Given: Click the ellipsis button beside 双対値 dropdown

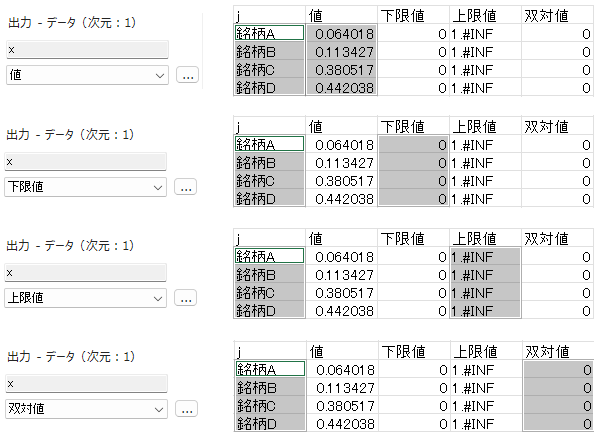Looking at the screenshot, I should (x=186, y=409).
